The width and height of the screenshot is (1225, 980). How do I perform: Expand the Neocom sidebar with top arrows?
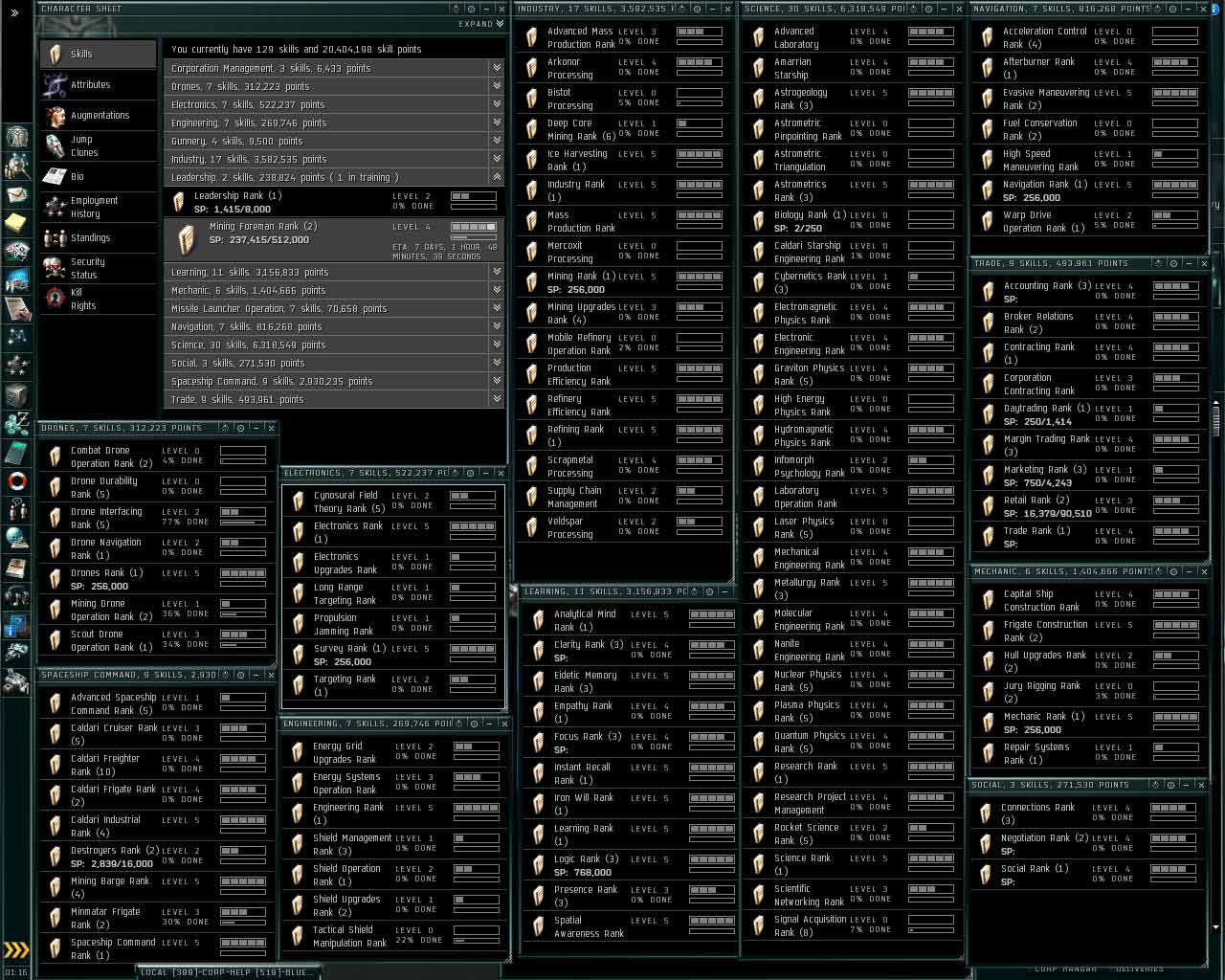[14, 13]
